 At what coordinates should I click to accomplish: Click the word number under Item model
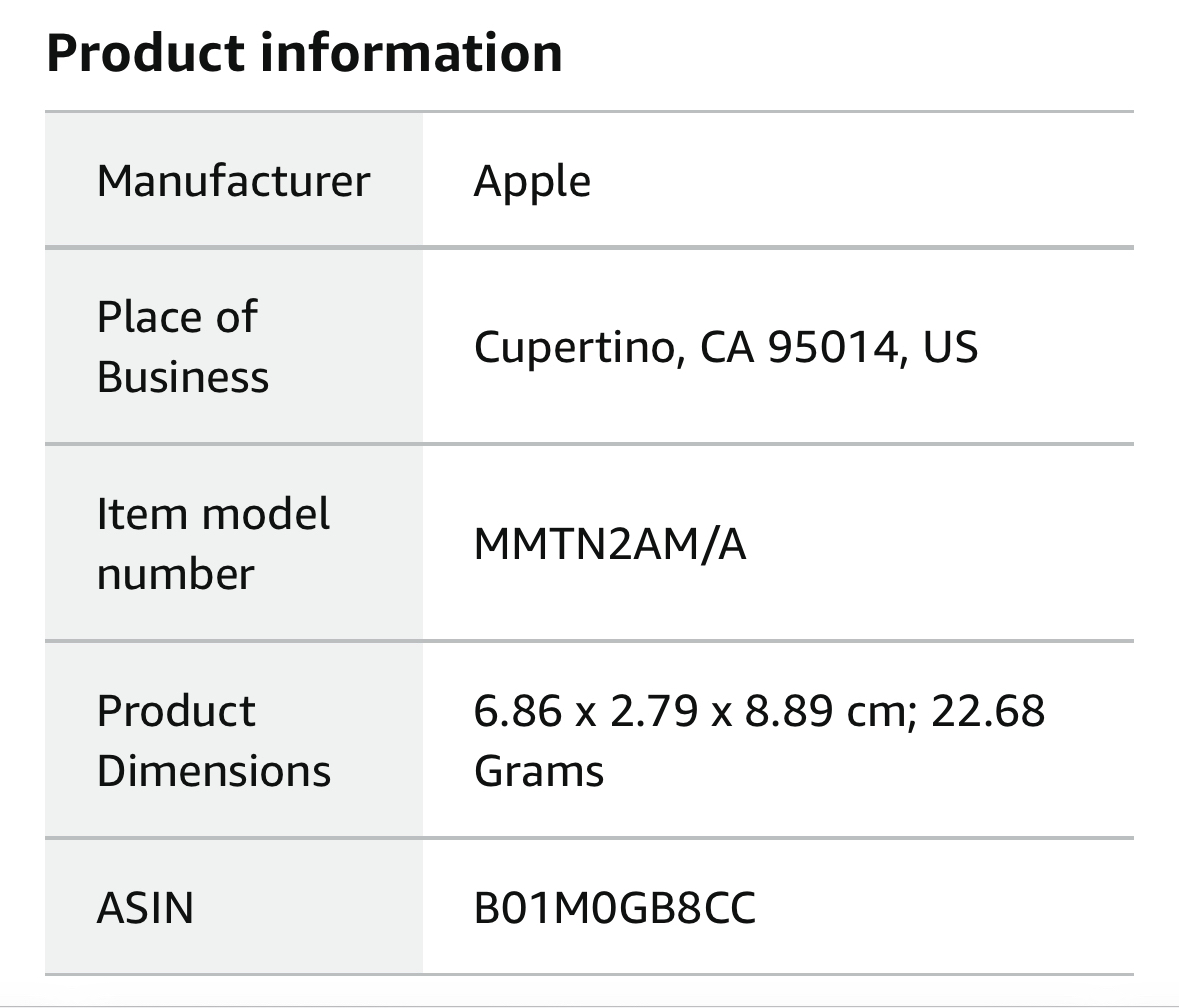click(x=175, y=575)
